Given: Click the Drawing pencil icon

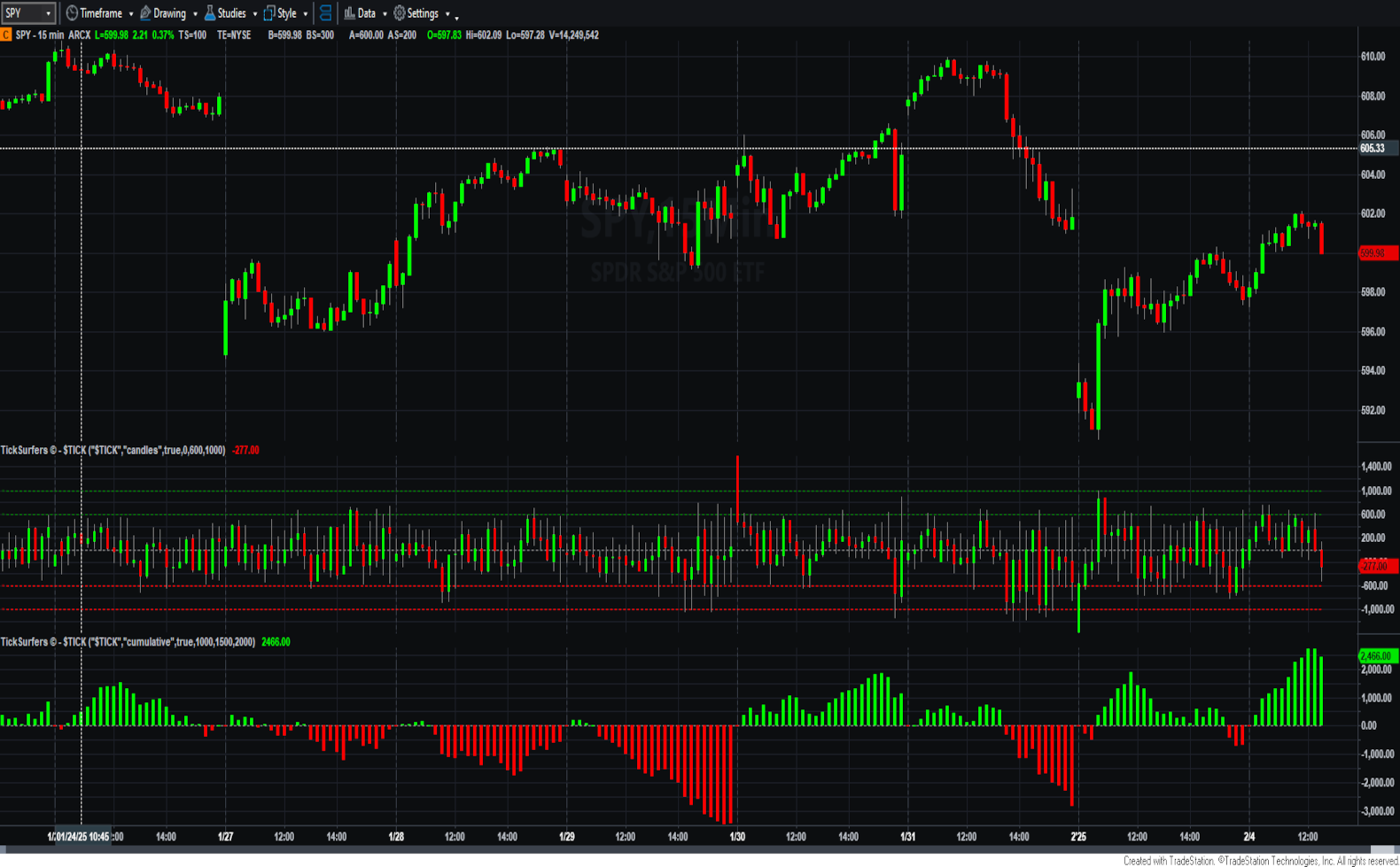Looking at the screenshot, I should click(145, 13).
